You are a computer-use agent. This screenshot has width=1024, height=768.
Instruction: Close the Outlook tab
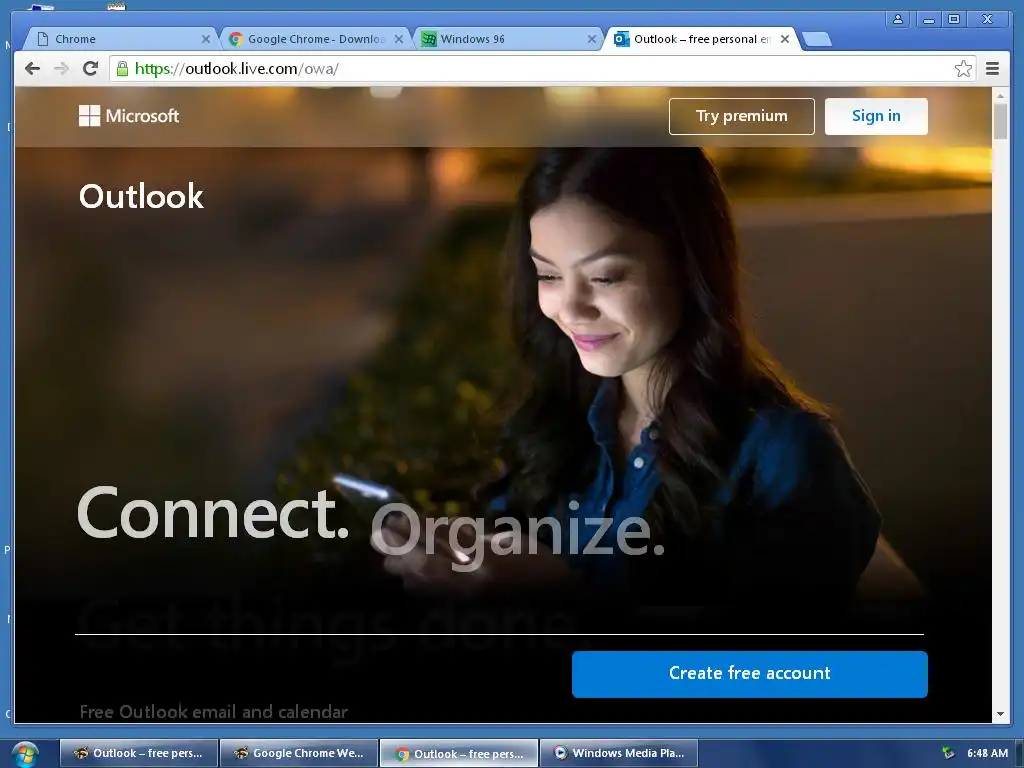click(x=785, y=39)
